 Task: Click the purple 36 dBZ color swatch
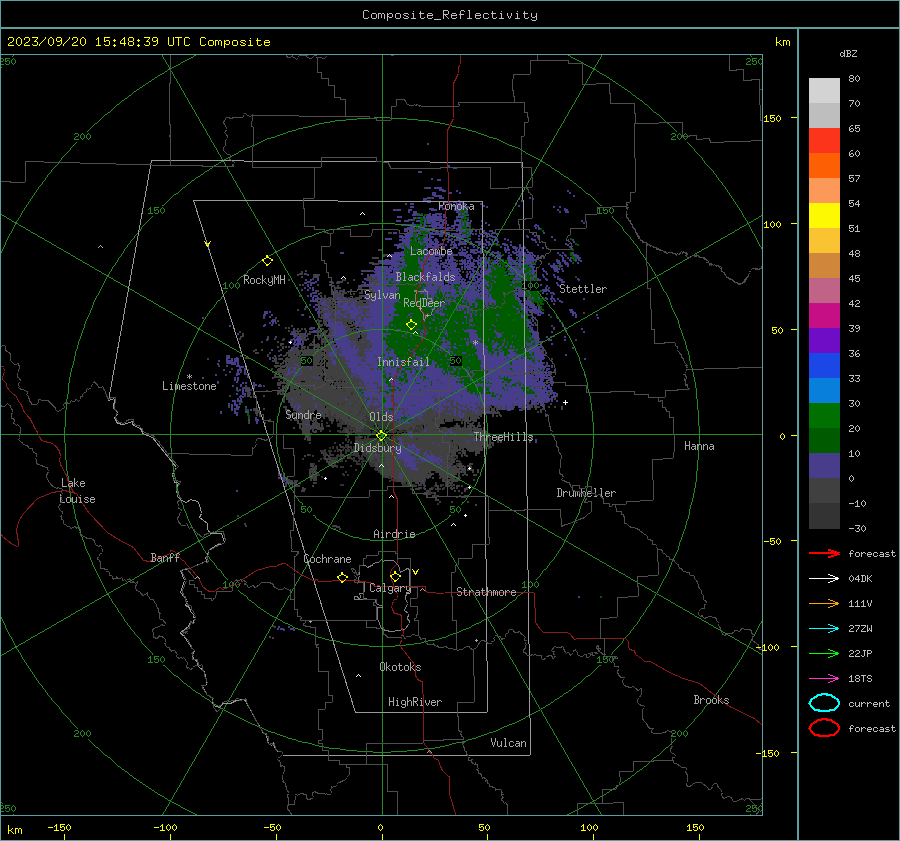[824, 340]
